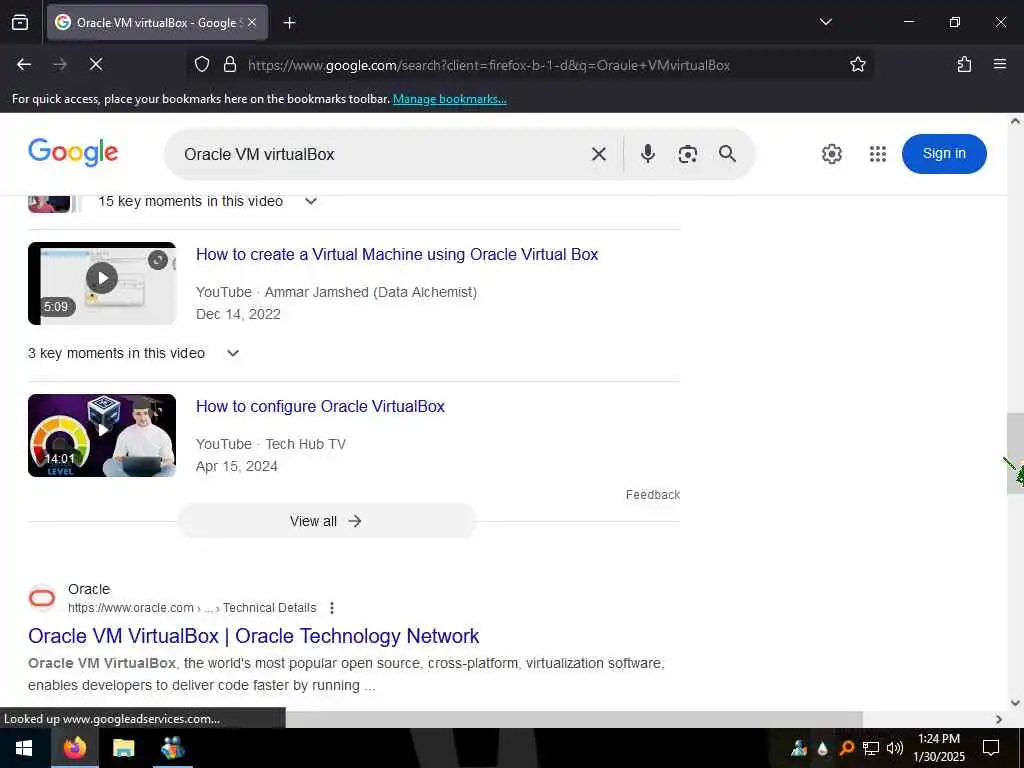This screenshot has height=768, width=1024.
Task: Open the notifications action center
Action: pos(991,748)
